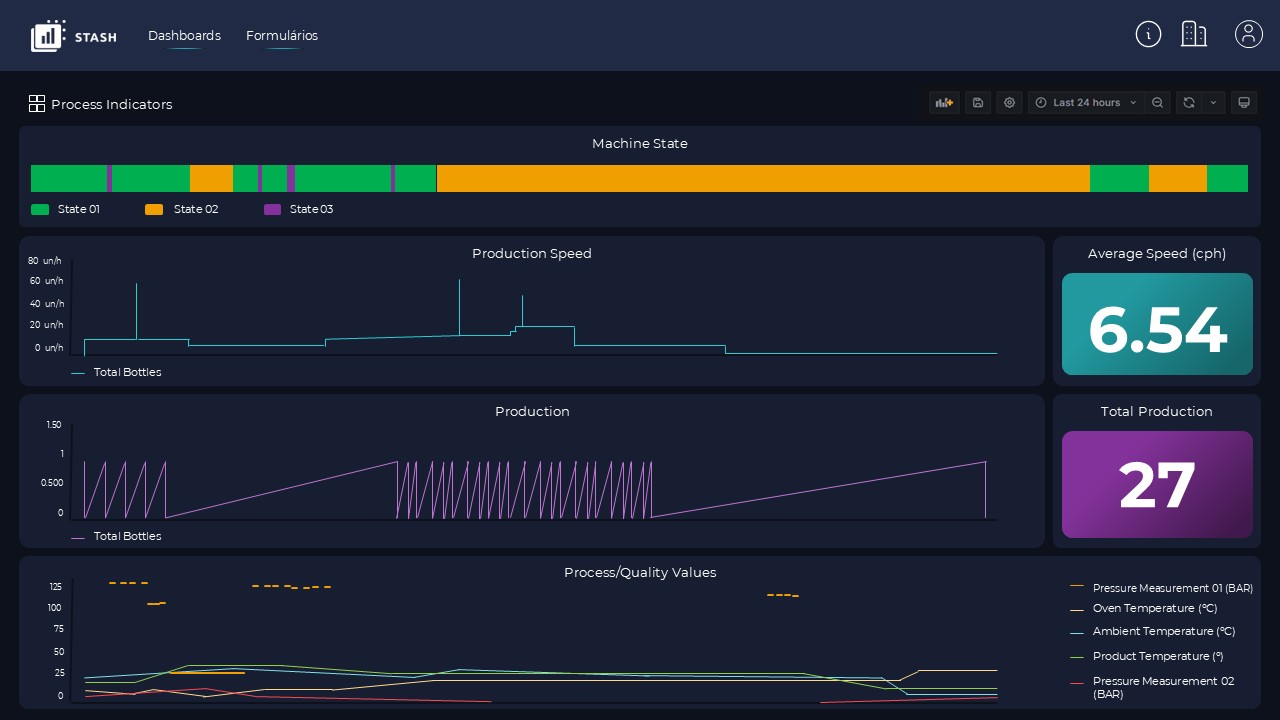This screenshot has width=1280, height=720.
Task: Open the Last 24 hours time range dropdown
Action: 1086,102
